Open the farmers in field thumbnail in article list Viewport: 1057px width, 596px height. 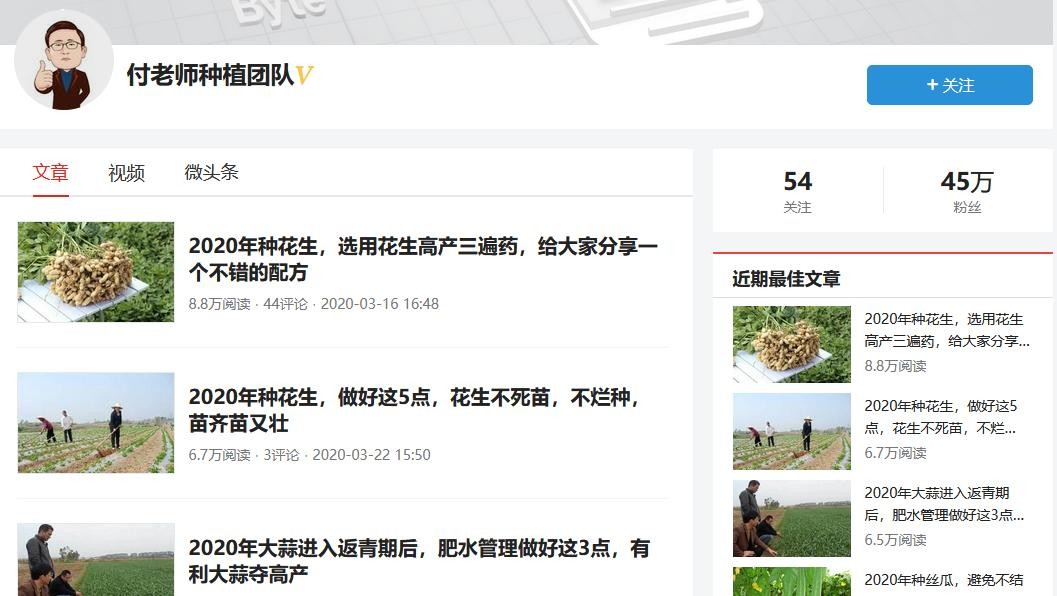(96, 422)
